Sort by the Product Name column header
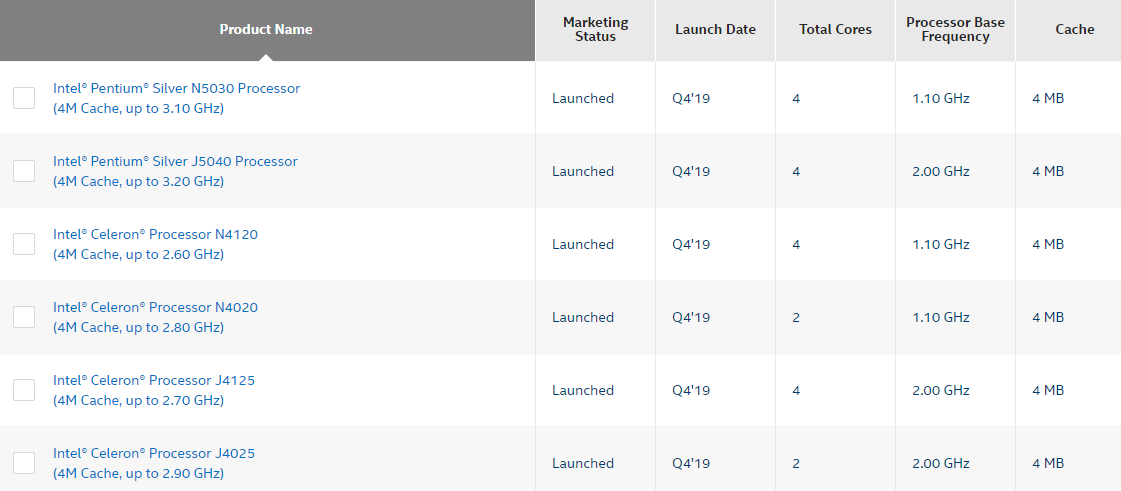 [x=266, y=29]
